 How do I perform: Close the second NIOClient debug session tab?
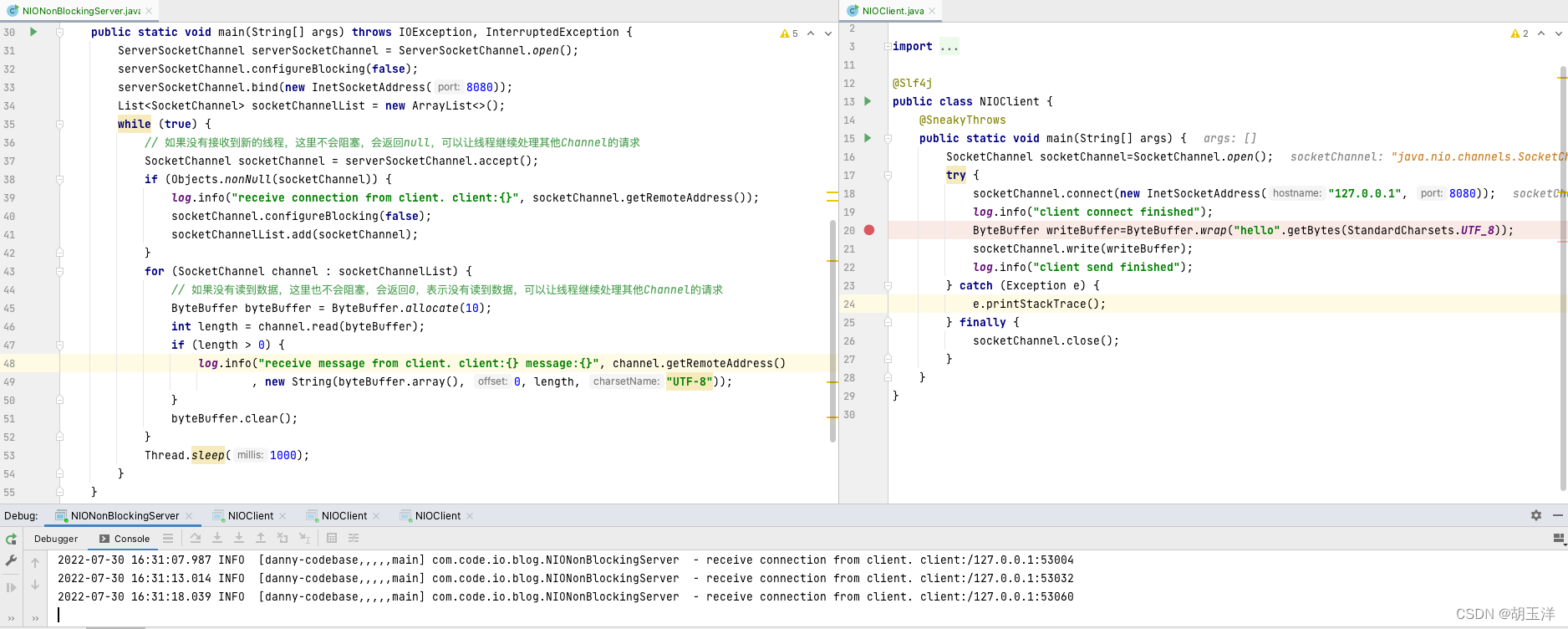pyautogui.click(x=376, y=516)
